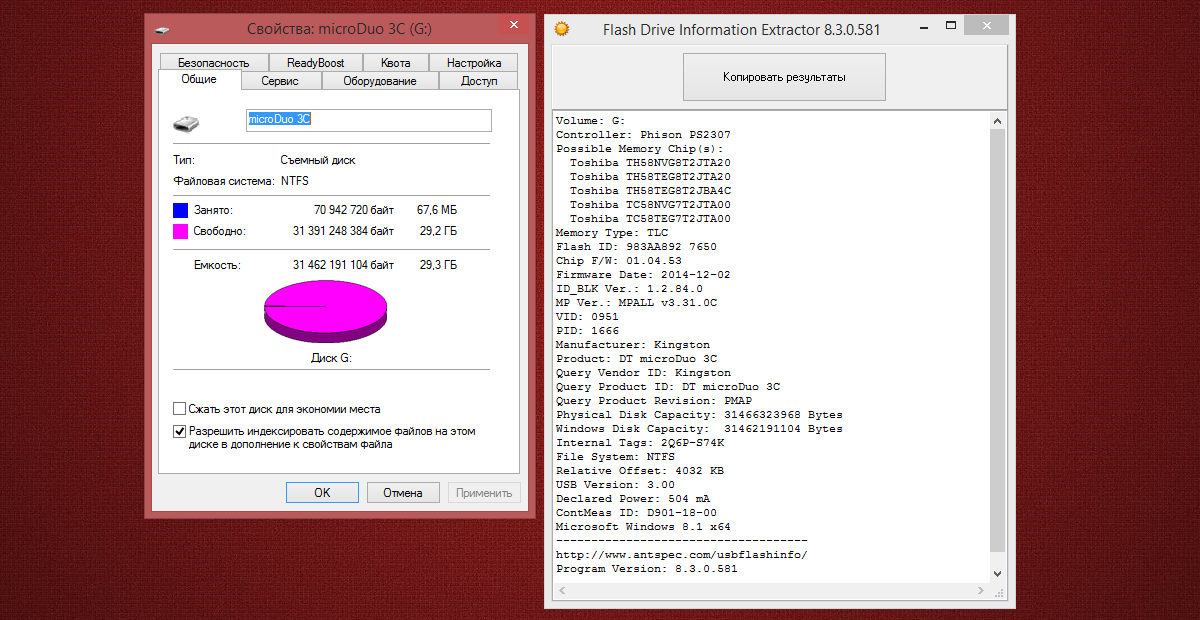The image size is (1200, 620).
Task: Click 'Program Version: 8.3.0.581' line
Action: pos(647,568)
